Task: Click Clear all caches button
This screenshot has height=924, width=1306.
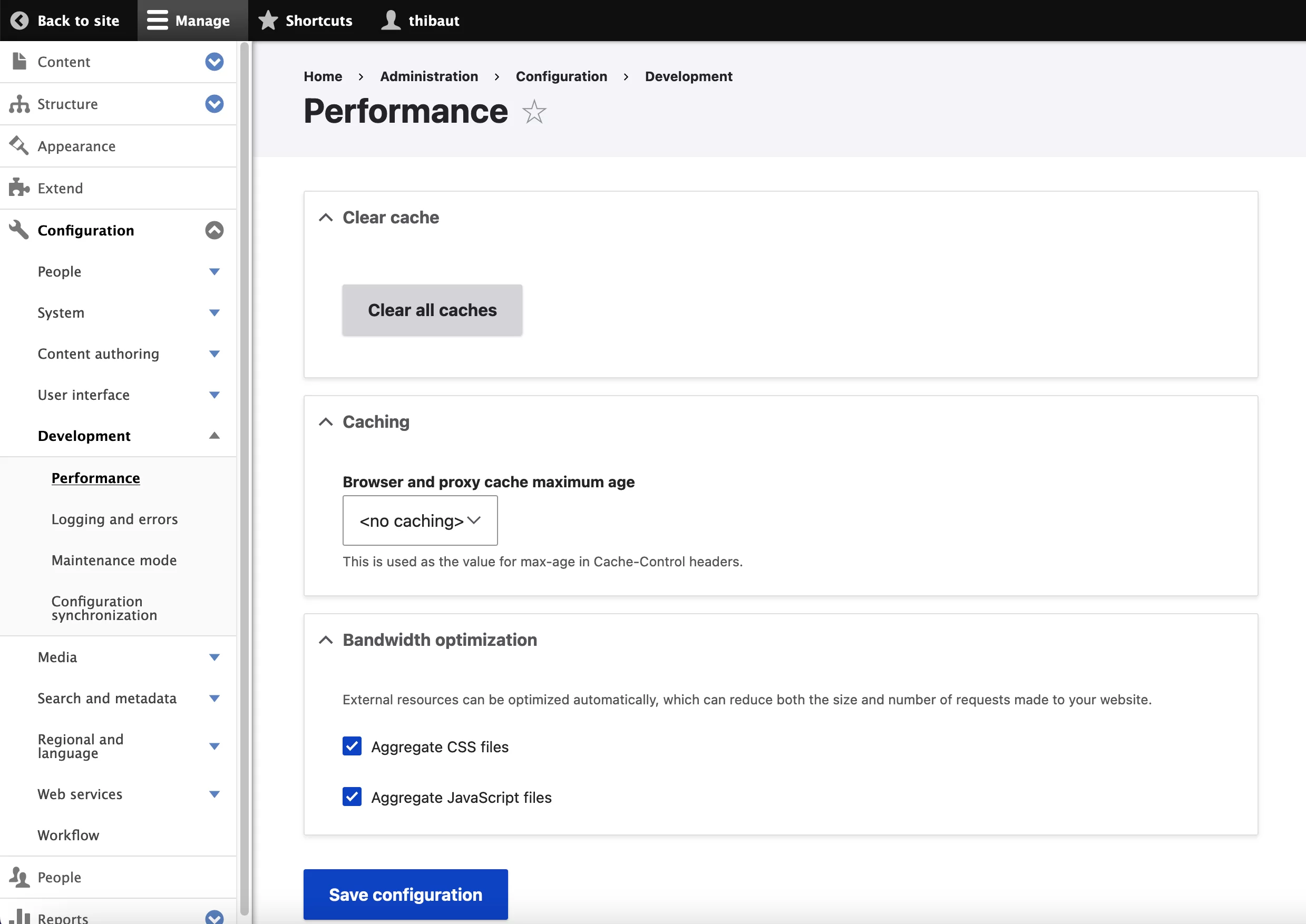Action: [x=432, y=310]
